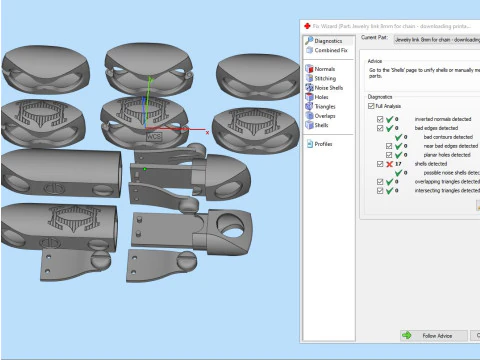Click the Normals cube icon

click(309, 69)
